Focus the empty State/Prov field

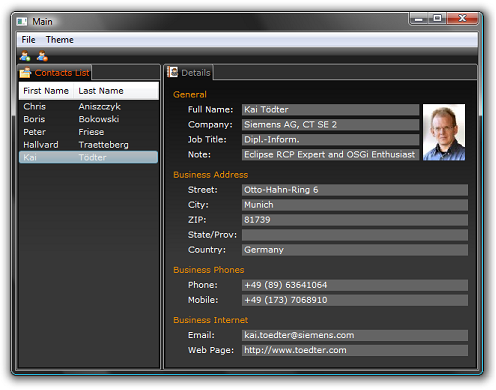355,235
